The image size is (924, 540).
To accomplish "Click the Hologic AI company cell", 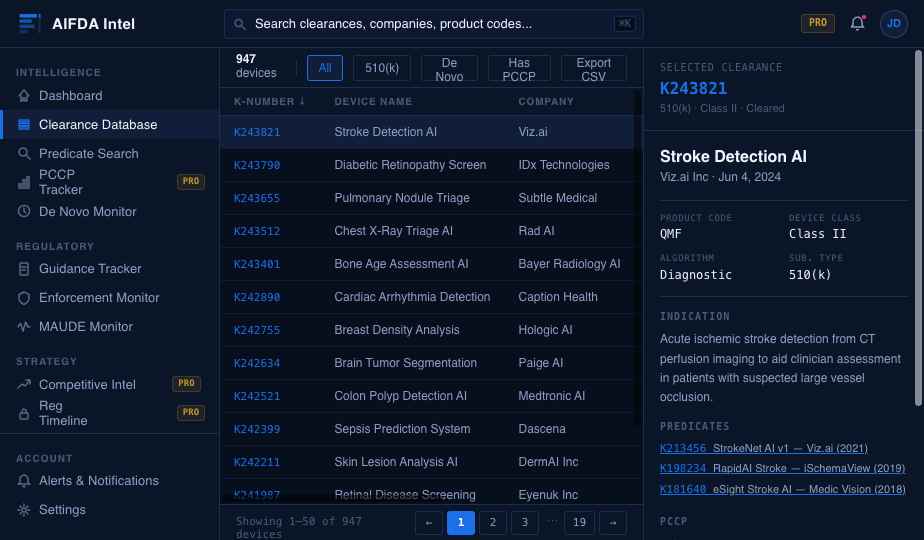I will [x=545, y=330].
